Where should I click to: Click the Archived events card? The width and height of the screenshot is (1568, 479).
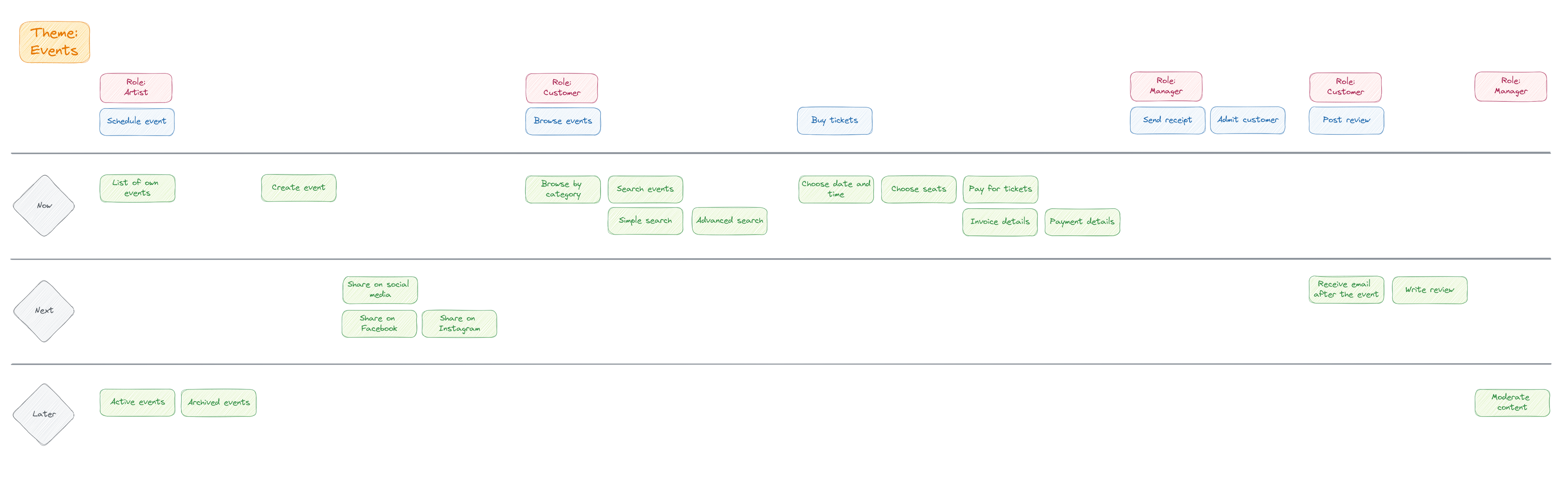pos(219,403)
